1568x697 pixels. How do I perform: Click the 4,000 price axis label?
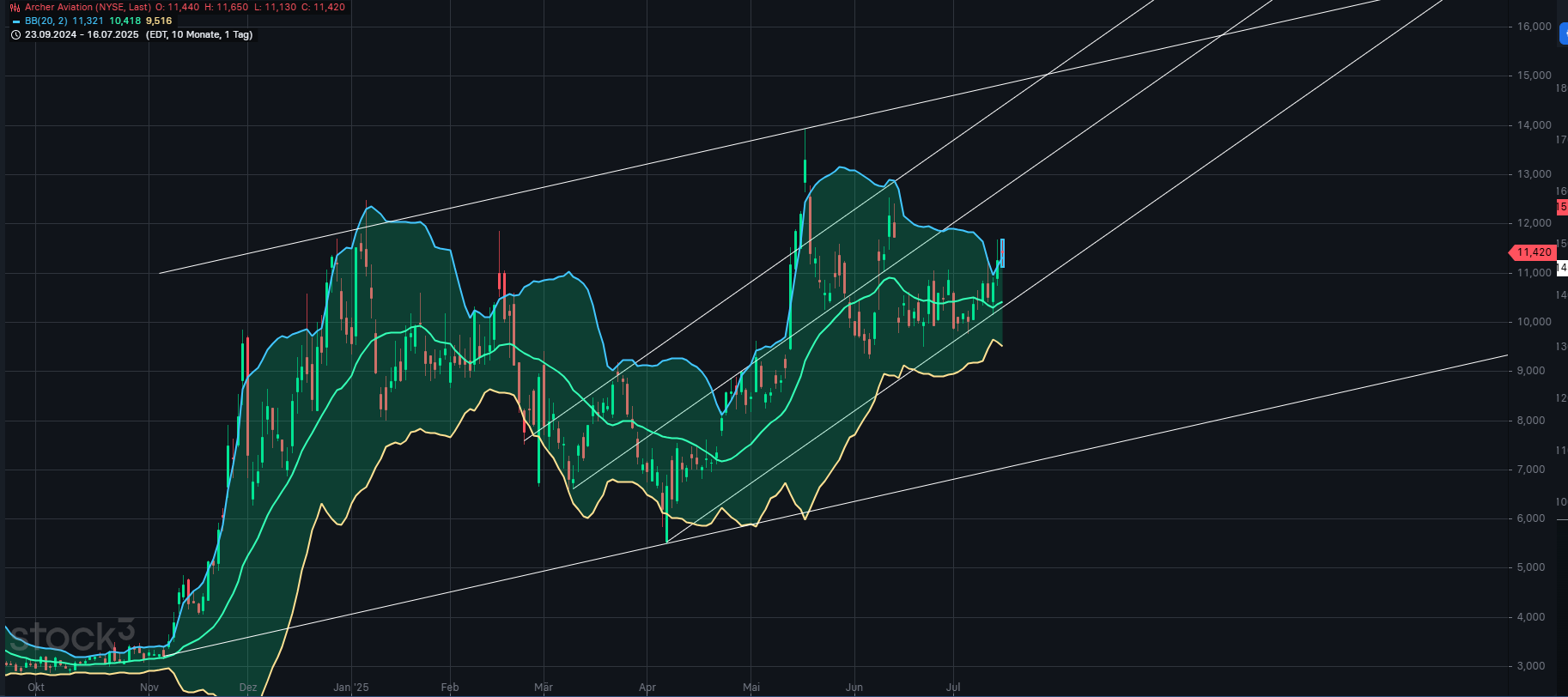[x=1531, y=617]
